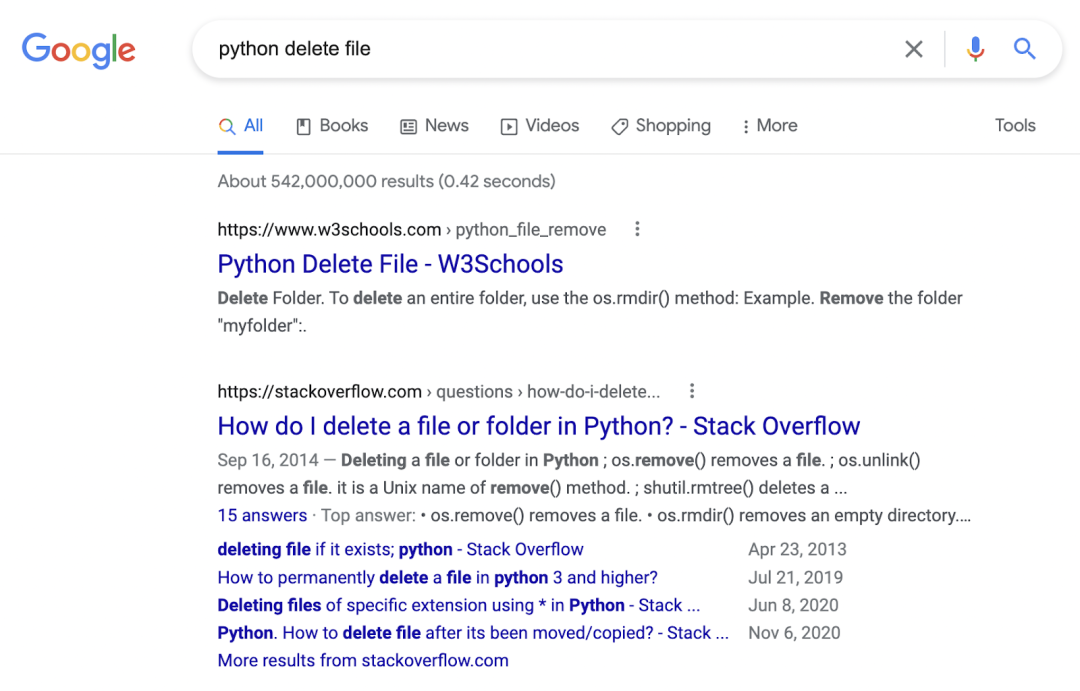The height and width of the screenshot is (691, 1080).
Task: Open How do I delete a file Stack Overflow link
Action: pyautogui.click(x=539, y=426)
